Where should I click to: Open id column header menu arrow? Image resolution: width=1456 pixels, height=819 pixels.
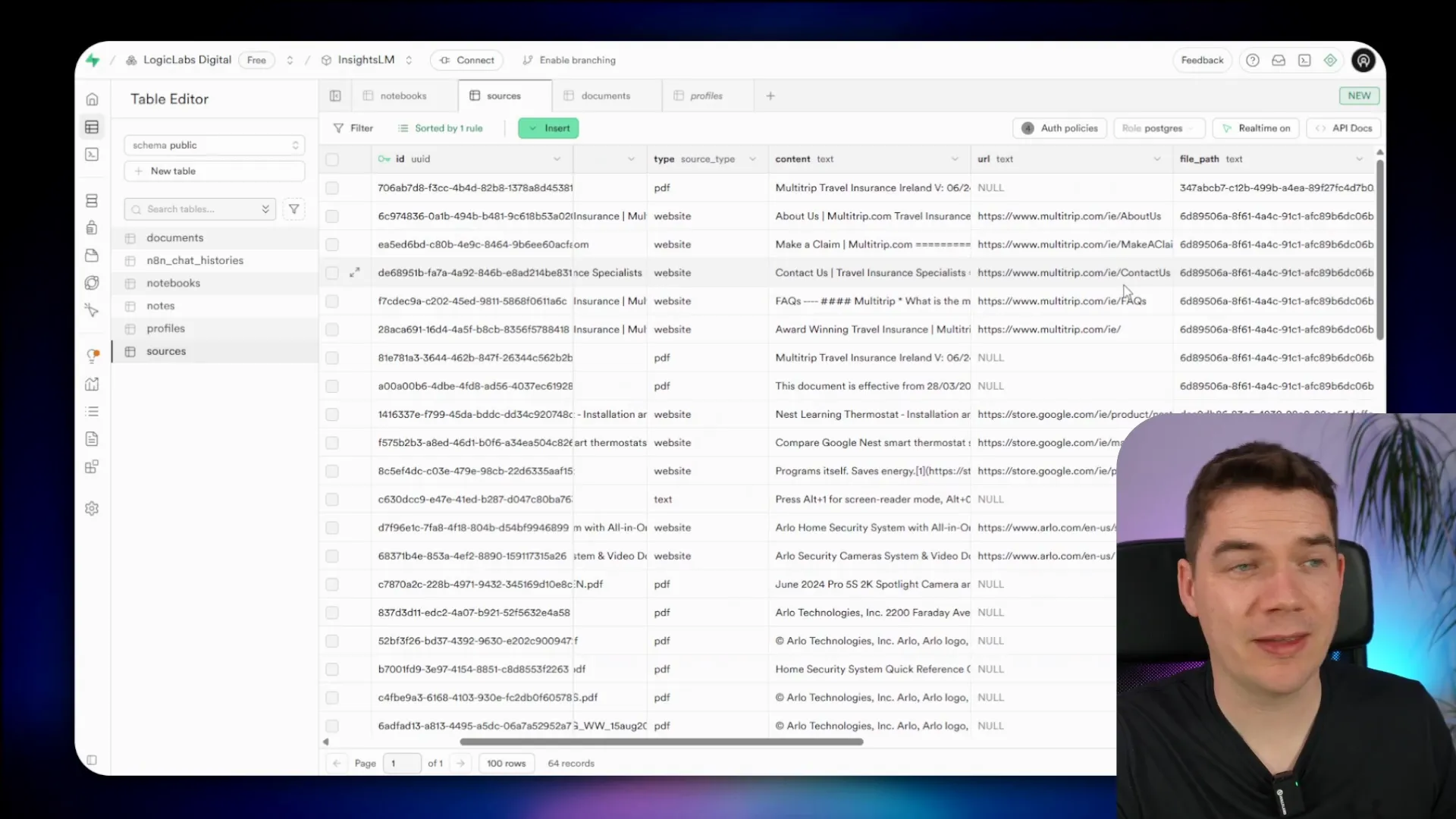point(557,159)
